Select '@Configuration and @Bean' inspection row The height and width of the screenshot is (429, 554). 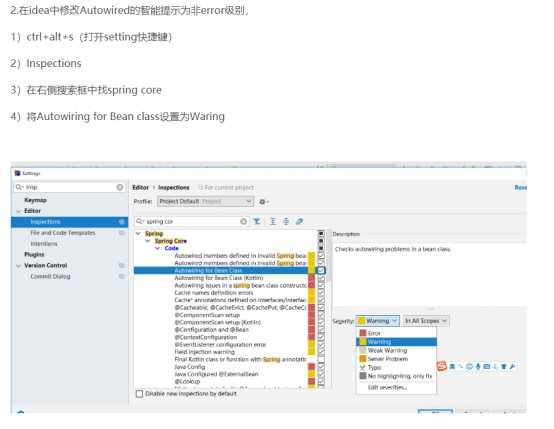coord(212,330)
